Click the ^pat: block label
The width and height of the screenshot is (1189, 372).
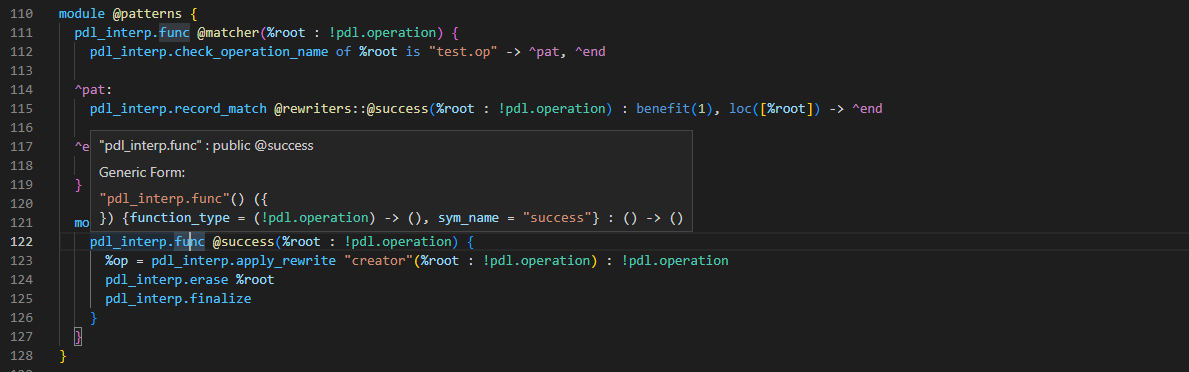93,89
